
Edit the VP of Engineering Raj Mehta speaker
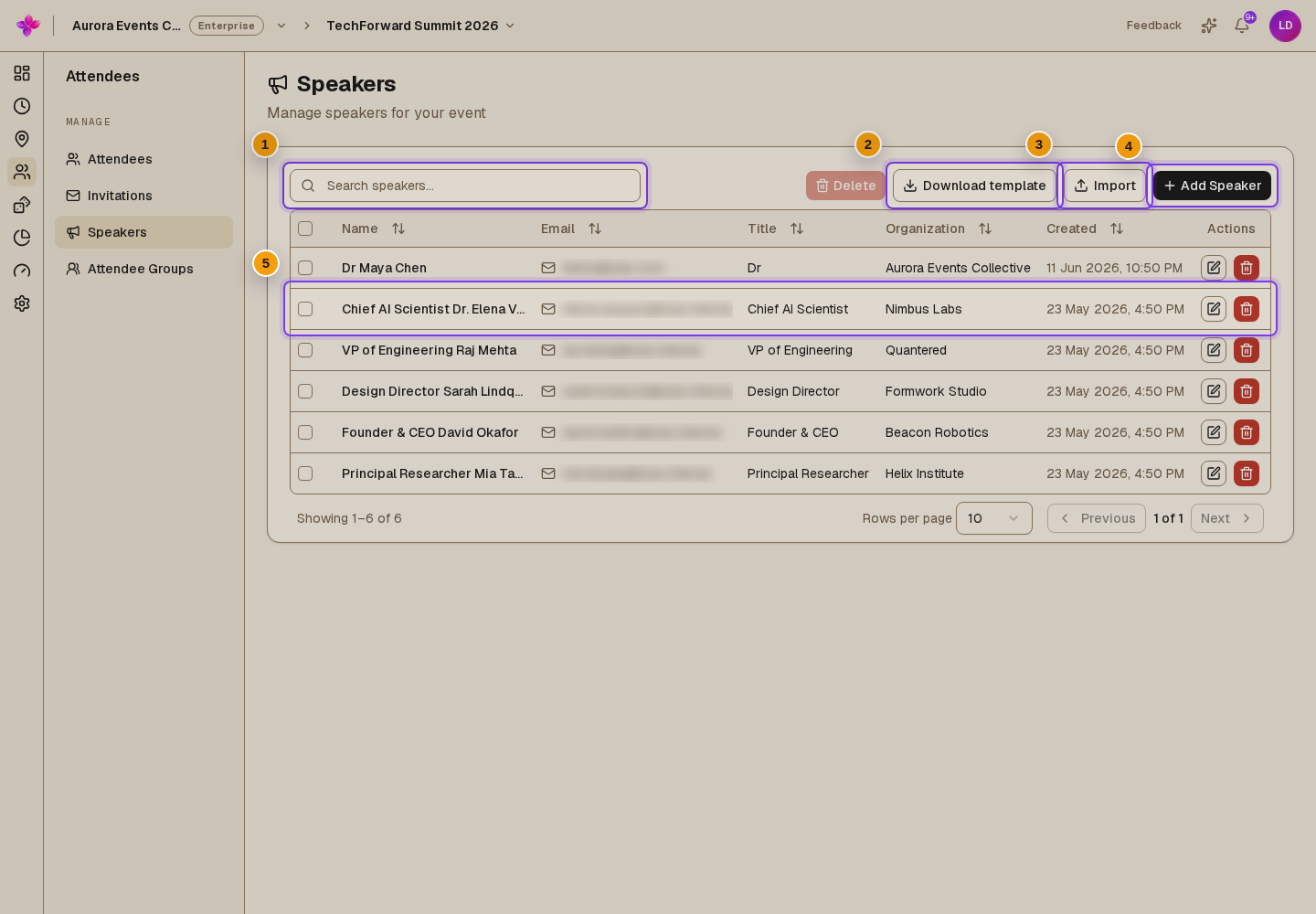(1214, 350)
